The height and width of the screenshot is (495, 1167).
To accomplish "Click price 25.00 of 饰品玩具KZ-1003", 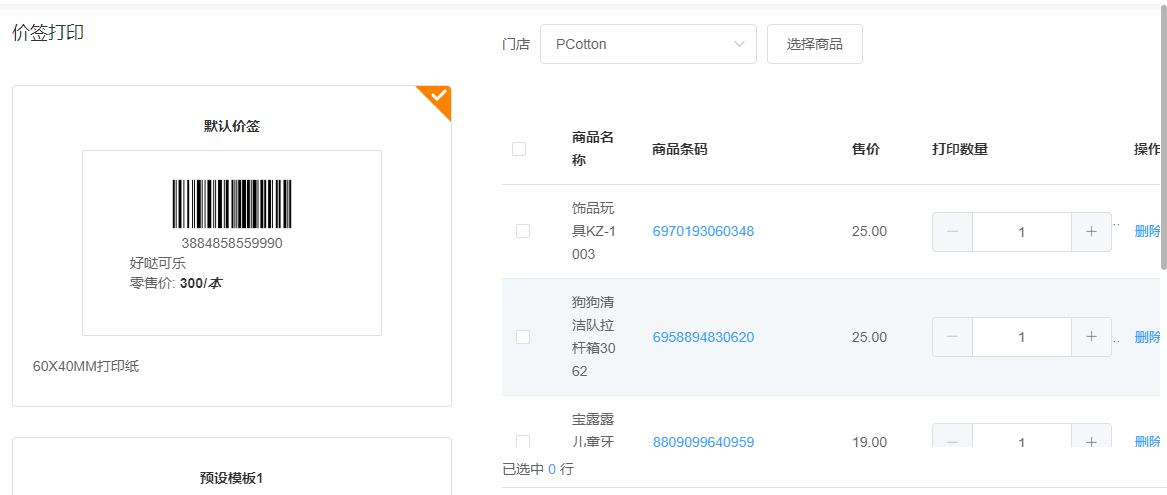I will (x=869, y=231).
